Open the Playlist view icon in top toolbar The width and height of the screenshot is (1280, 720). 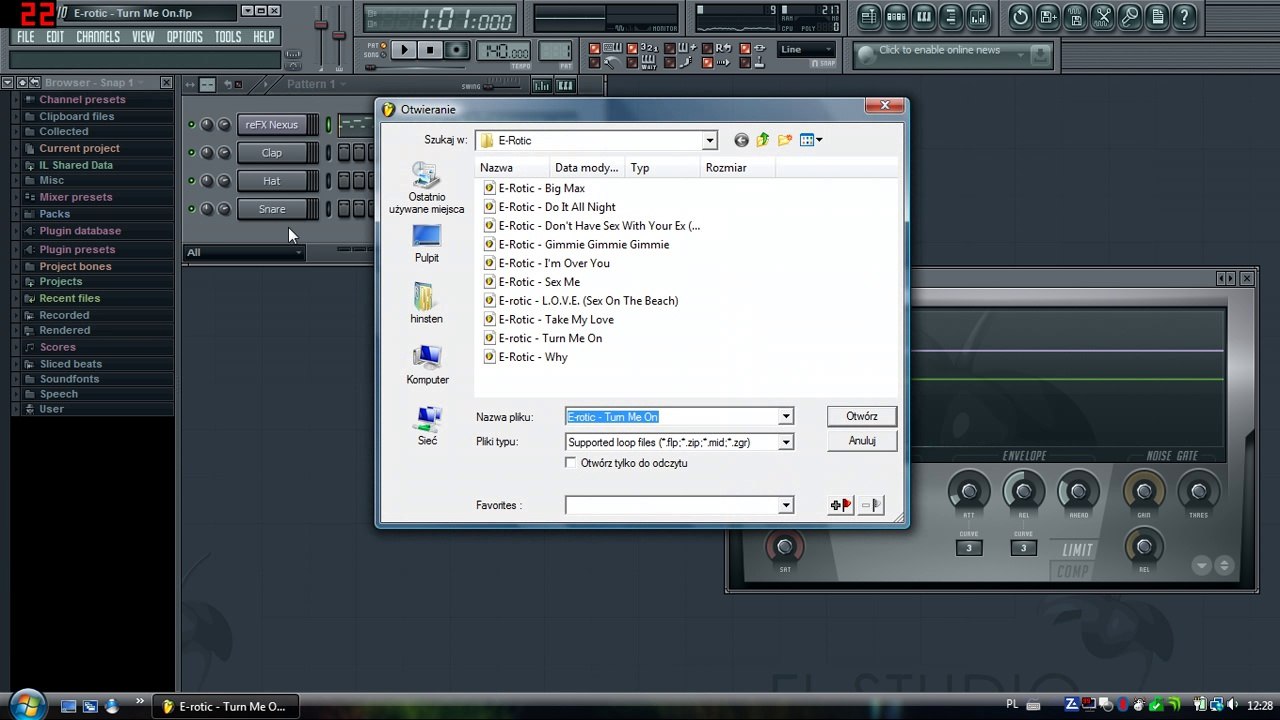click(869, 16)
